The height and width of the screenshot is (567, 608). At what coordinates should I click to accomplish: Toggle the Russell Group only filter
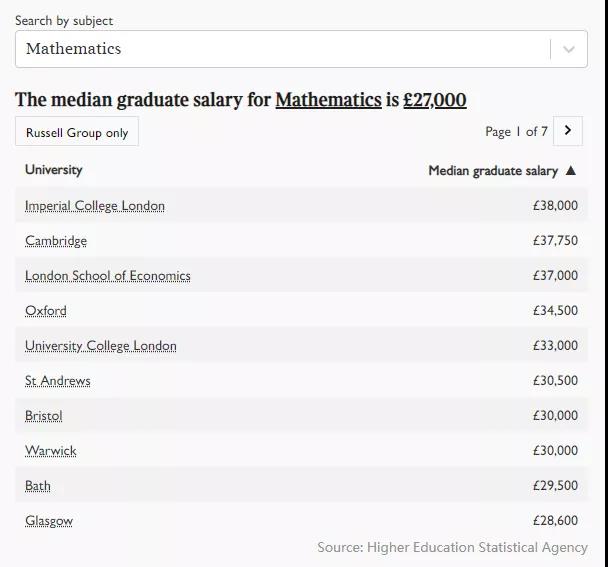coord(77,132)
